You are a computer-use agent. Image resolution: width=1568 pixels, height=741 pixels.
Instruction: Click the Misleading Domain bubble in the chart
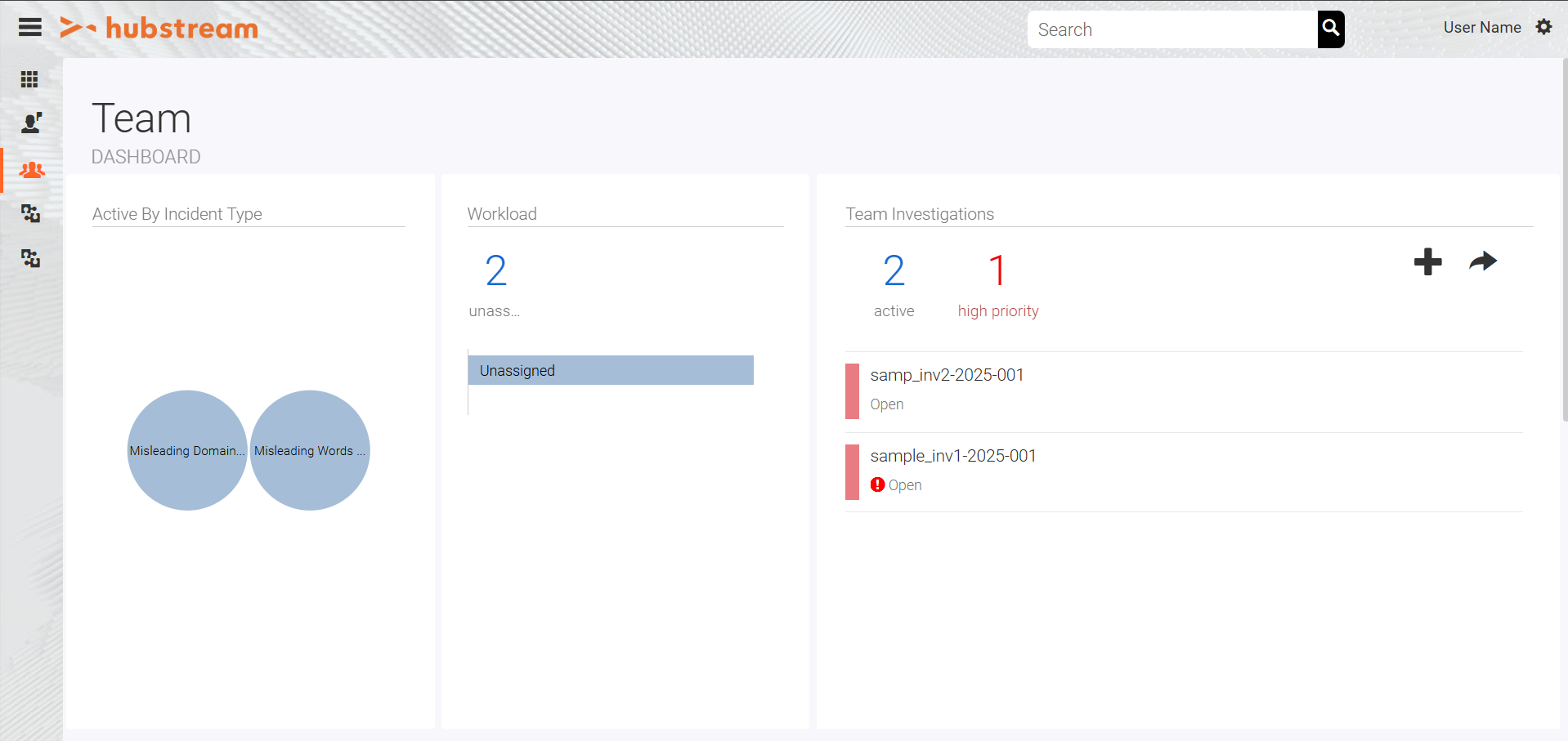click(x=186, y=450)
